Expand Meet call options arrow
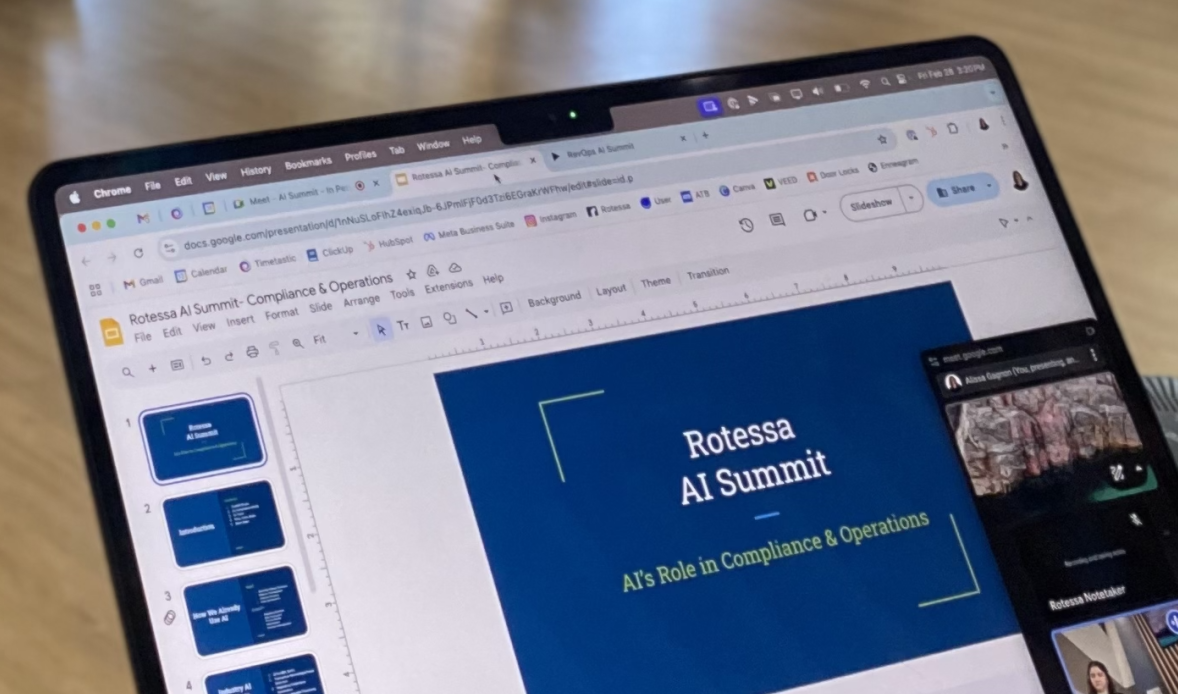Viewport: 1178px width, 694px height. [825, 213]
